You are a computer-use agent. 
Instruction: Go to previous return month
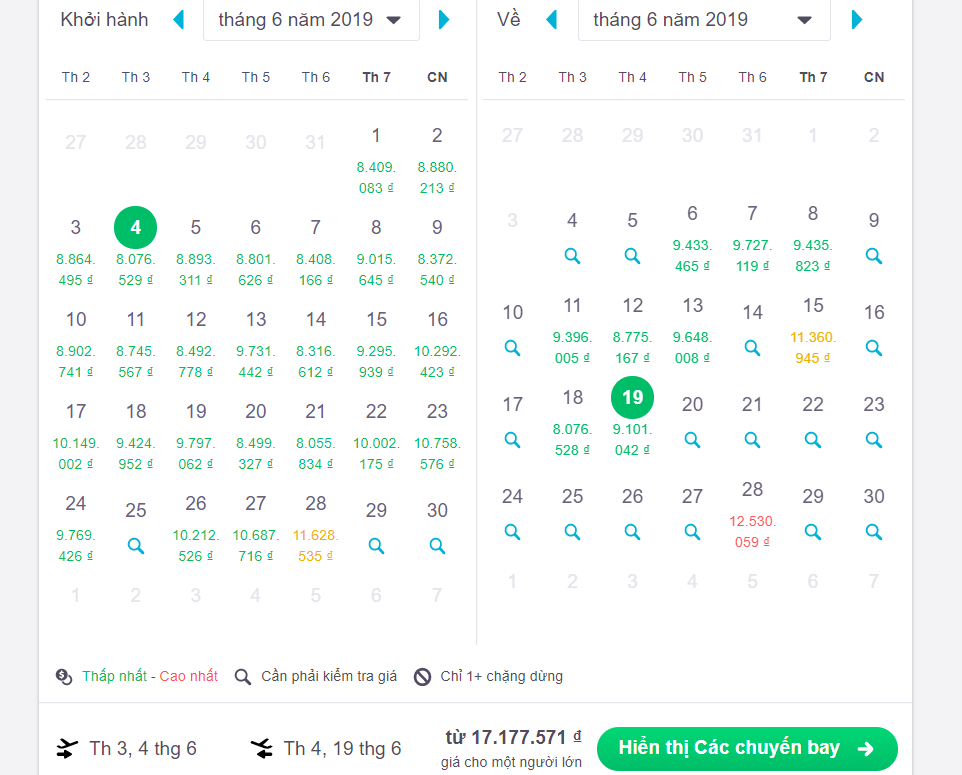[552, 20]
